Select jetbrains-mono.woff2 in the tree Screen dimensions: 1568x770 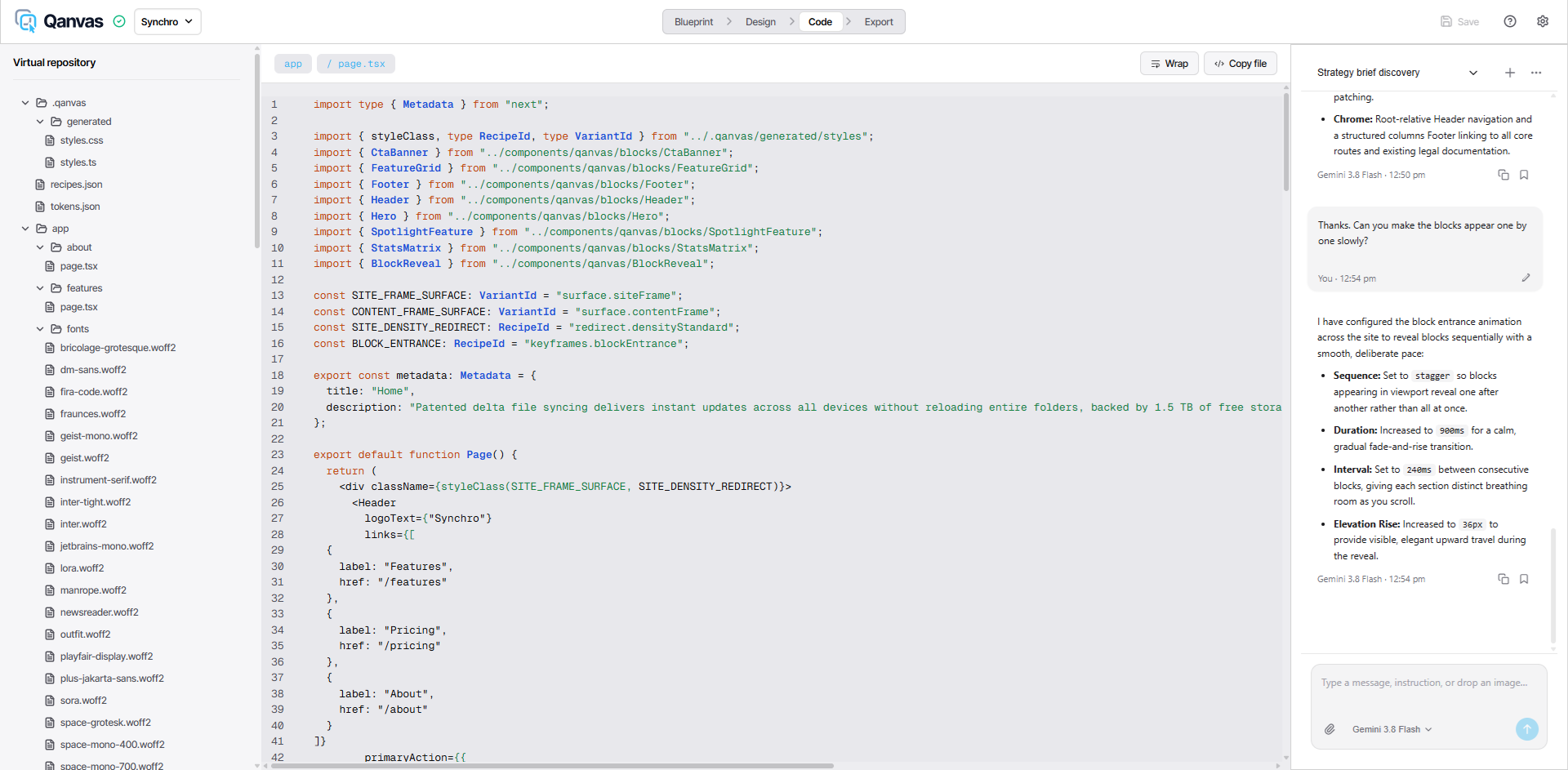107,546
